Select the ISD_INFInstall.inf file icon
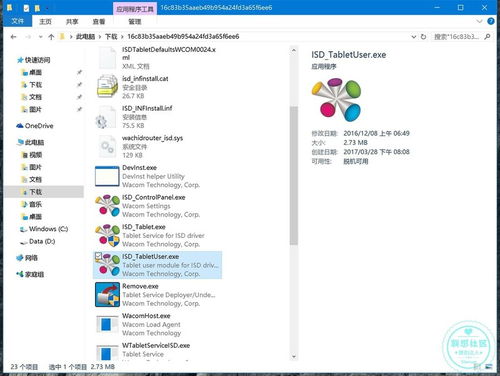The image size is (500, 376). pos(106,117)
